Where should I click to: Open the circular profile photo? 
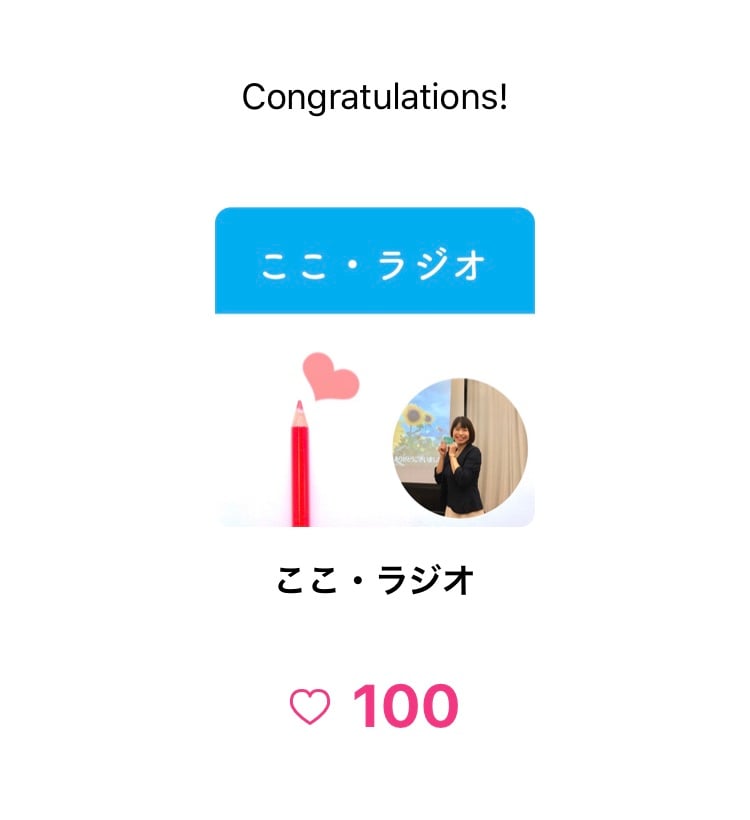[x=460, y=448]
